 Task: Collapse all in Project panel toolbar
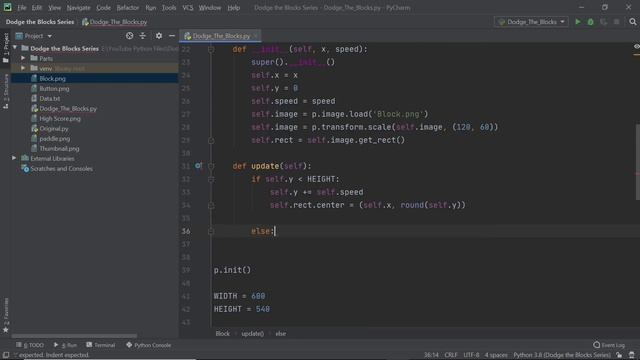142,36
